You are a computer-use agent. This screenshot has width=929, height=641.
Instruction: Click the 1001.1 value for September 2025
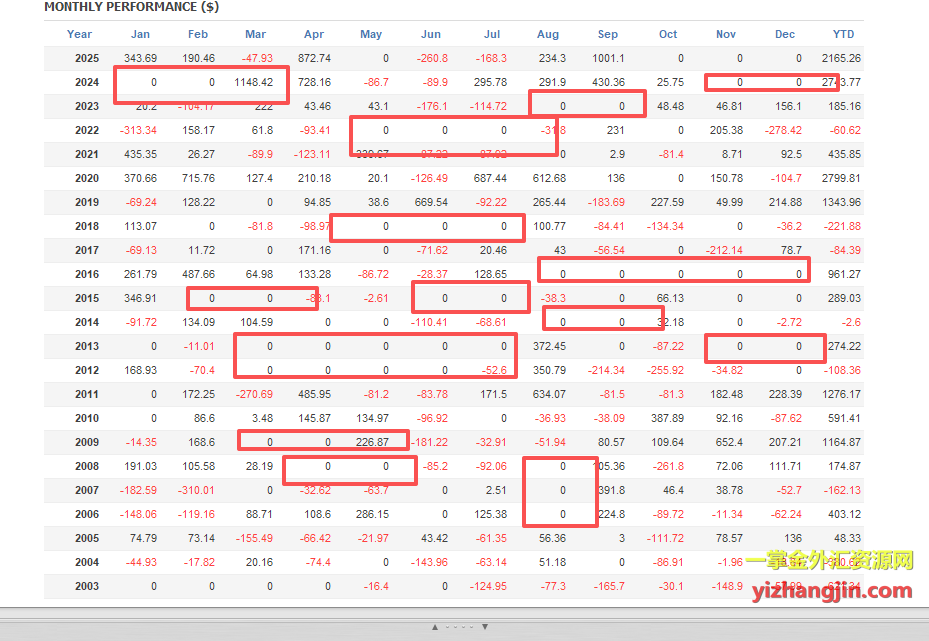(x=607, y=58)
